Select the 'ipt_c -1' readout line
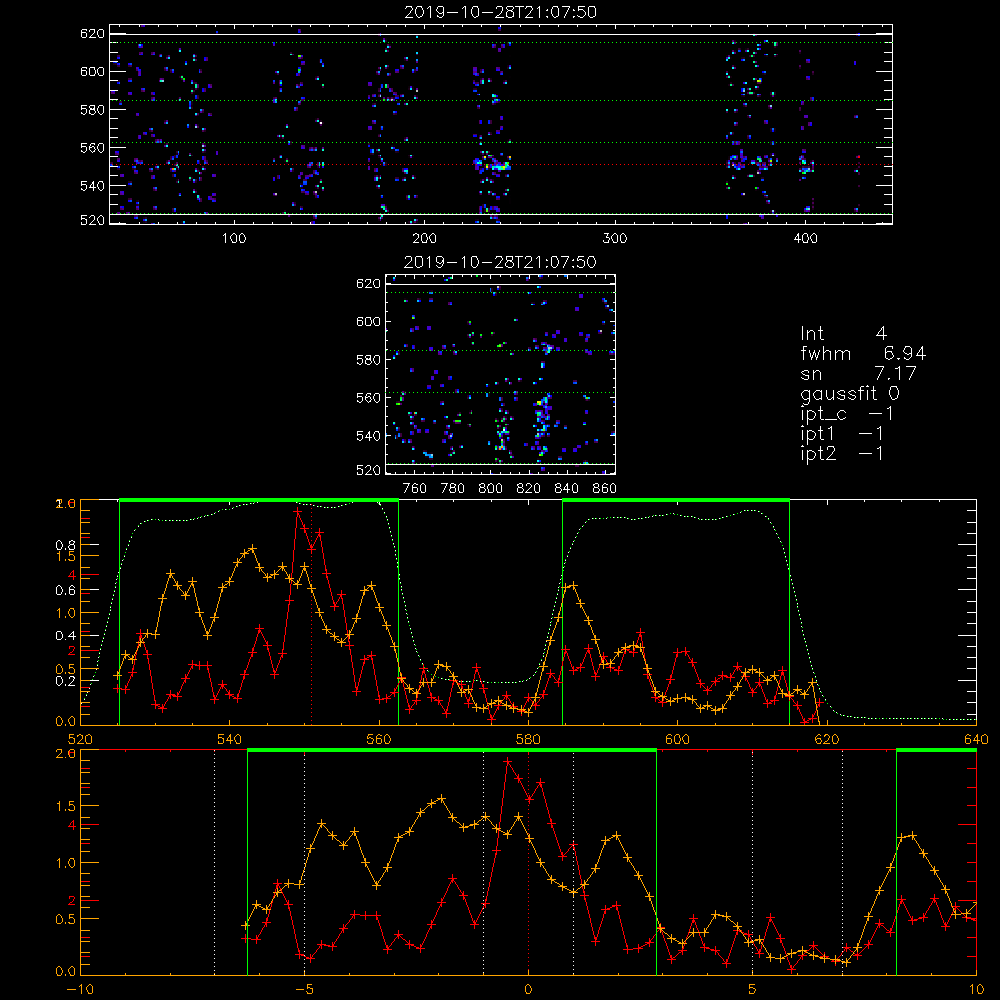Image resolution: width=1000 pixels, height=1000 pixels. click(847, 415)
